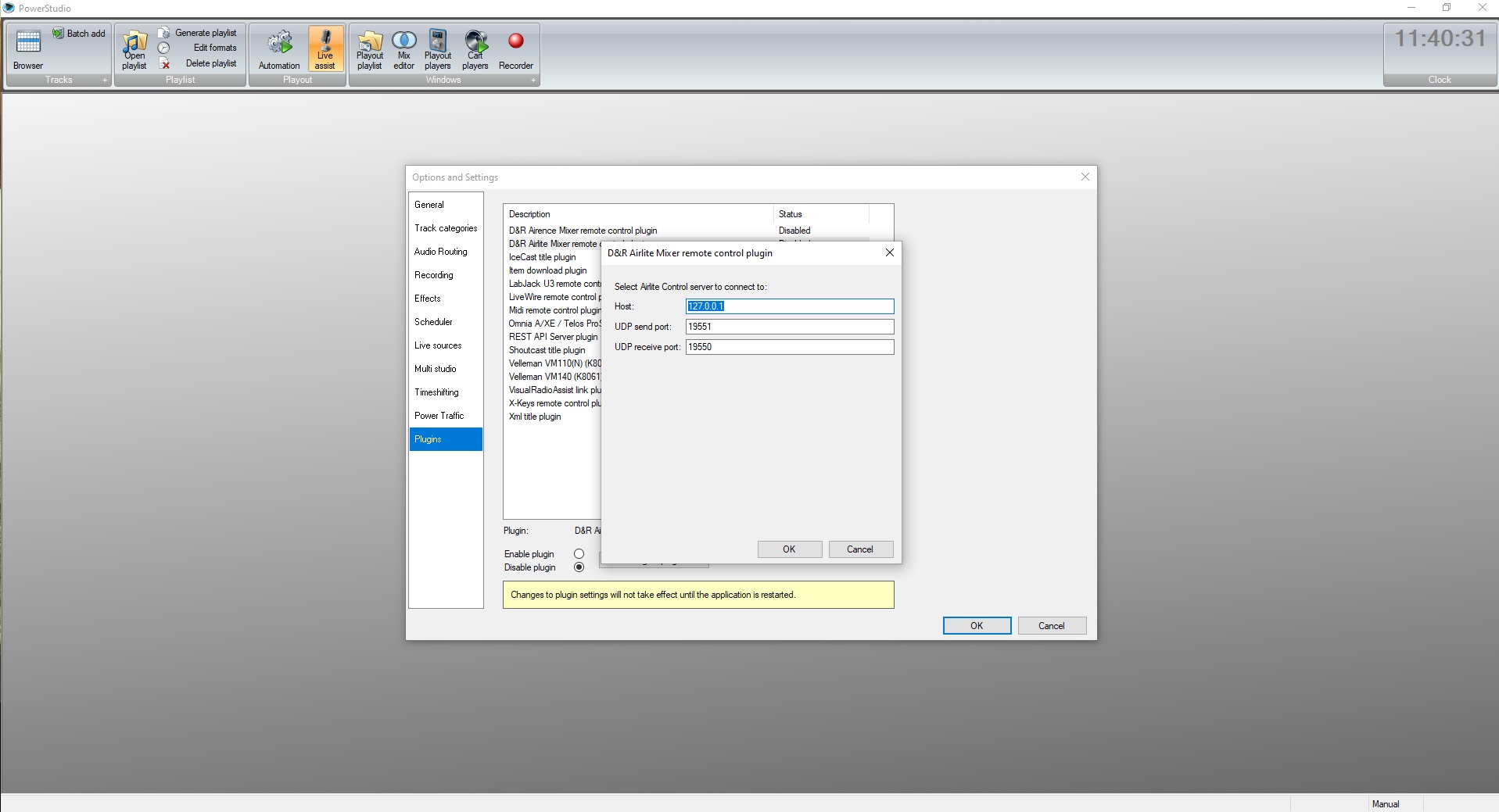1499x812 pixels.
Task: Open the Playout playlist window
Action: tap(370, 49)
